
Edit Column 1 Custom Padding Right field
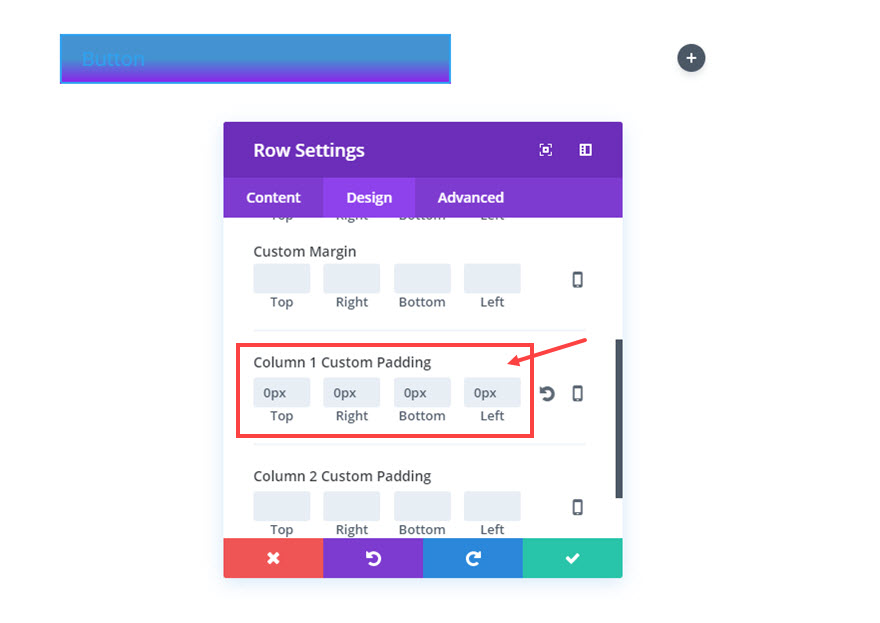pyautogui.click(x=352, y=393)
